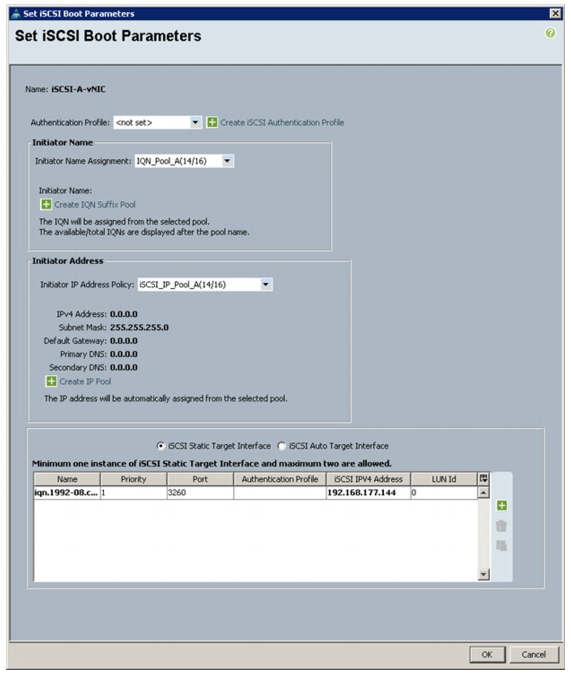571x673 pixels.
Task: Click the plus icon beside Create IP Pool
Action: click(x=51, y=381)
